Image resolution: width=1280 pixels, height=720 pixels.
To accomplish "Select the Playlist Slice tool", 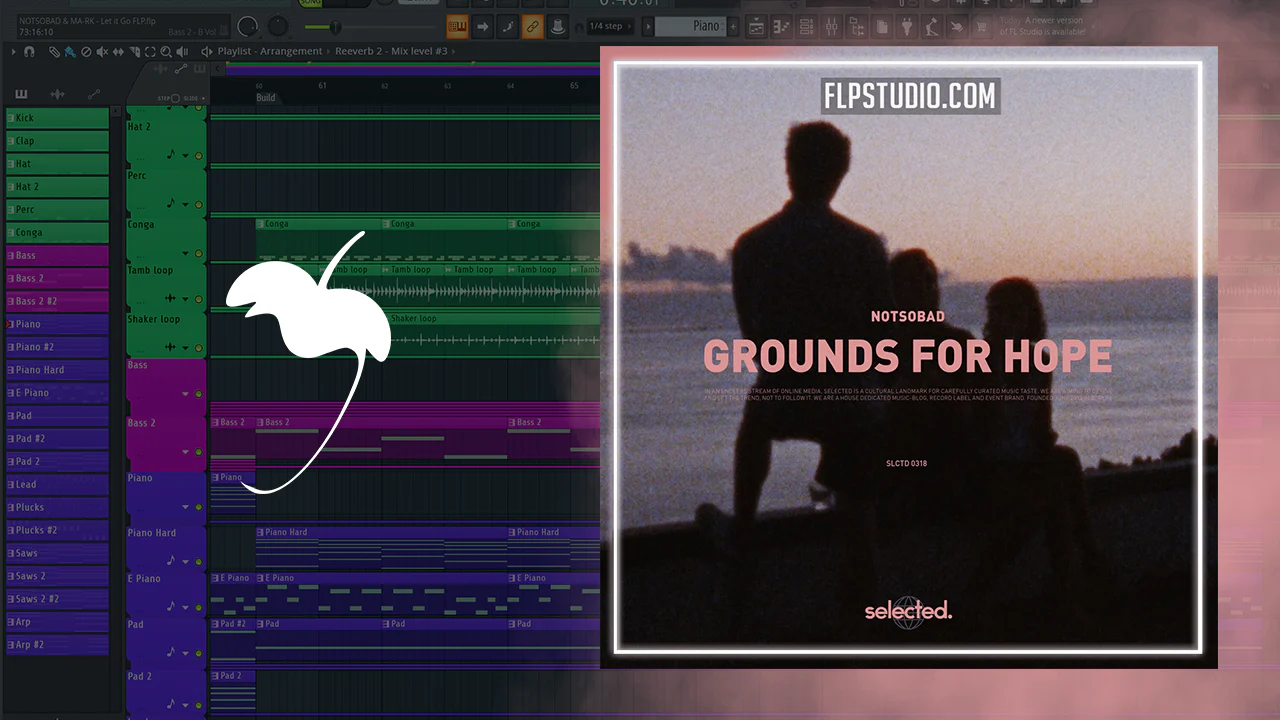I will point(133,51).
